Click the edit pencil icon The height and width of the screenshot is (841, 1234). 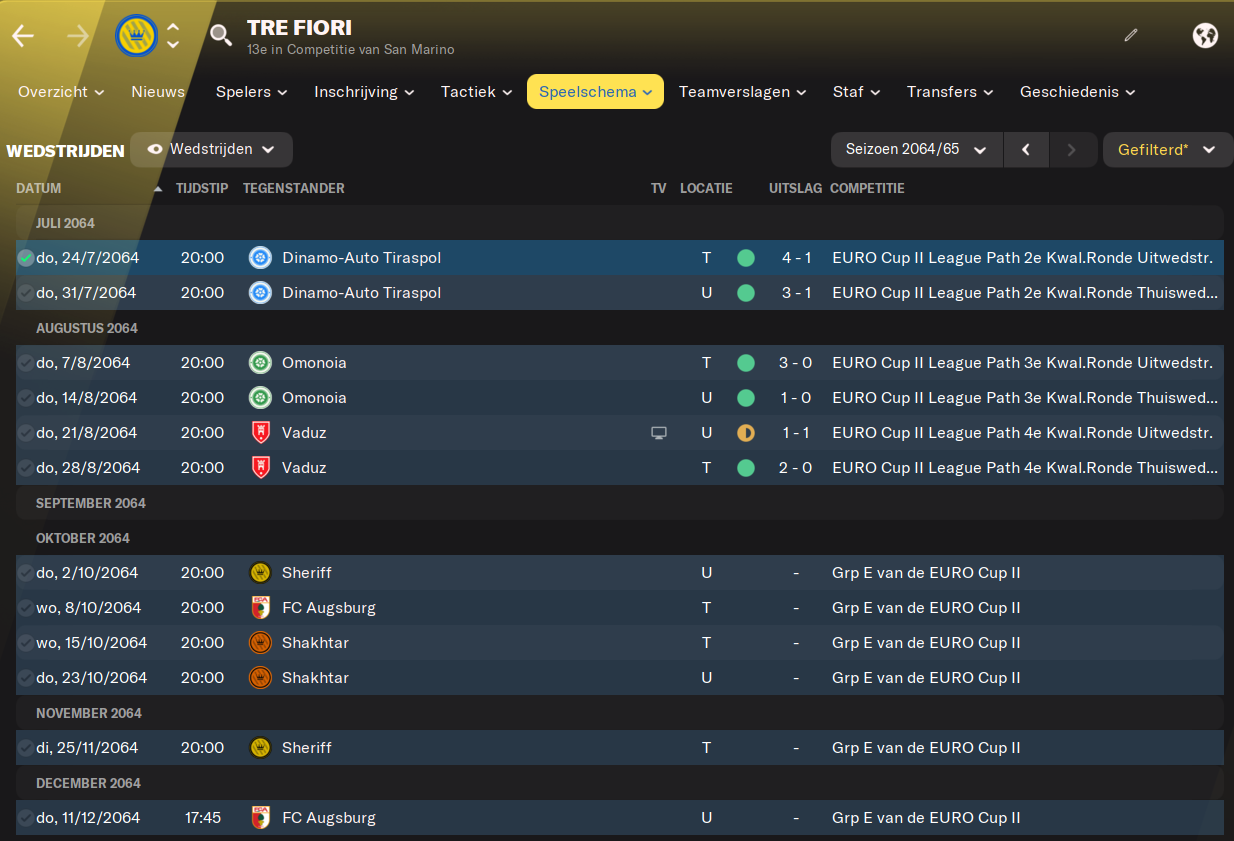point(1131,35)
